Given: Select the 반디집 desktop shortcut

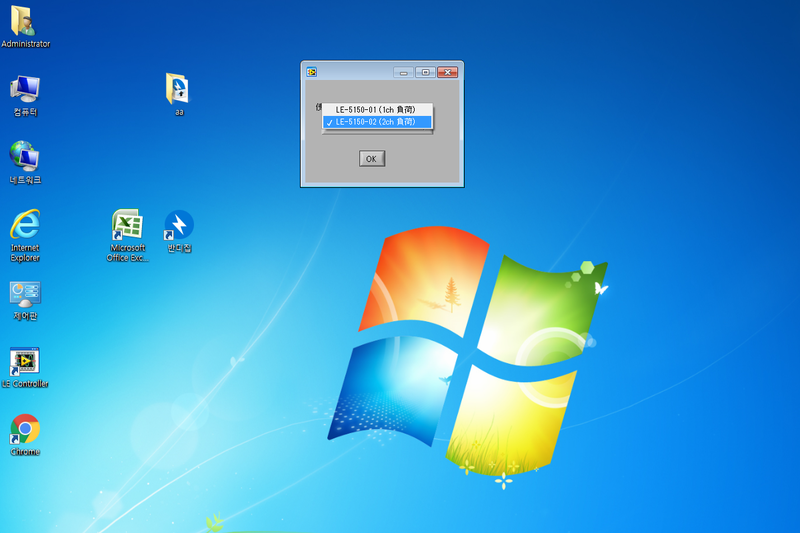Looking at the screenshot, I should [x=179, y=226].
